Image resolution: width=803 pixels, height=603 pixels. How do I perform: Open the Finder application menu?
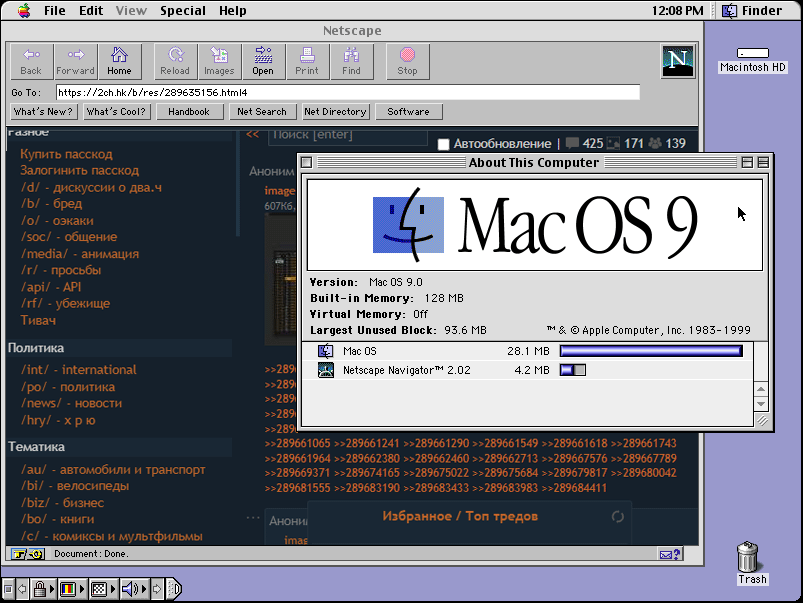(x=752, y=10)
